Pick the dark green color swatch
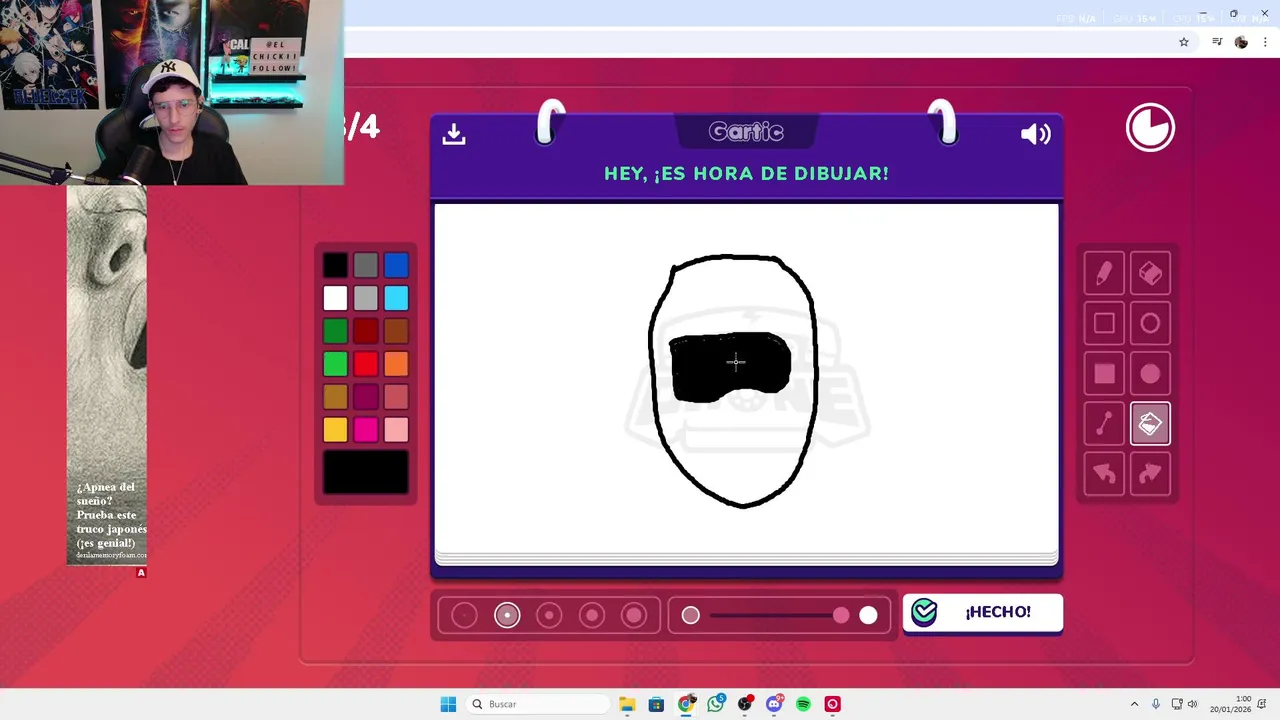1280x720 pixels. [335, 331]
